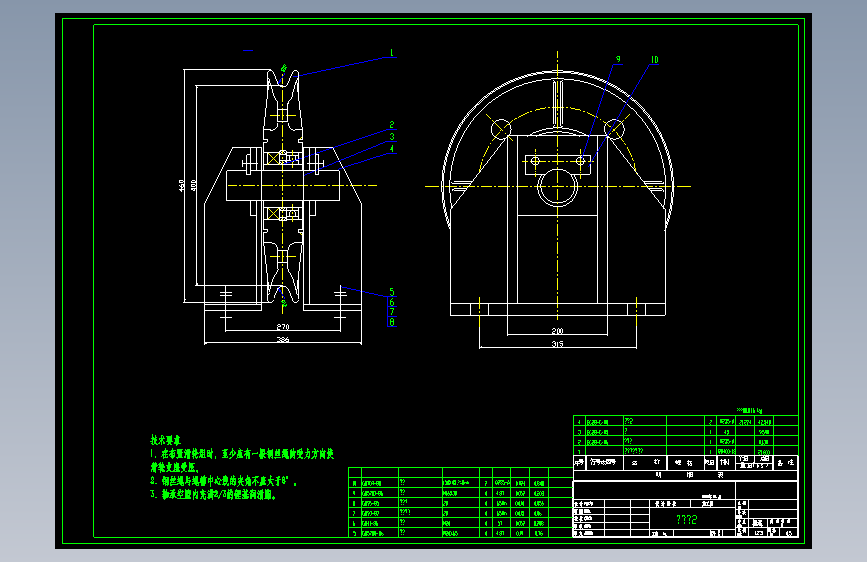867x562 pixels.
Task: Click part callout number 6
Action: [x=392, y=302]
